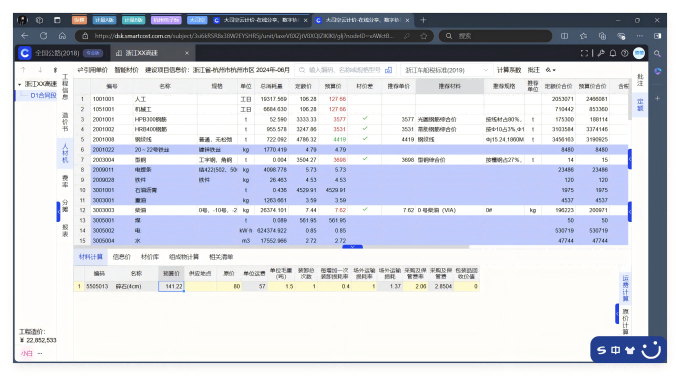Viewport: 680px width, 376px height.
Task: Open the user avatar in the app header
Action: (639, 53)
